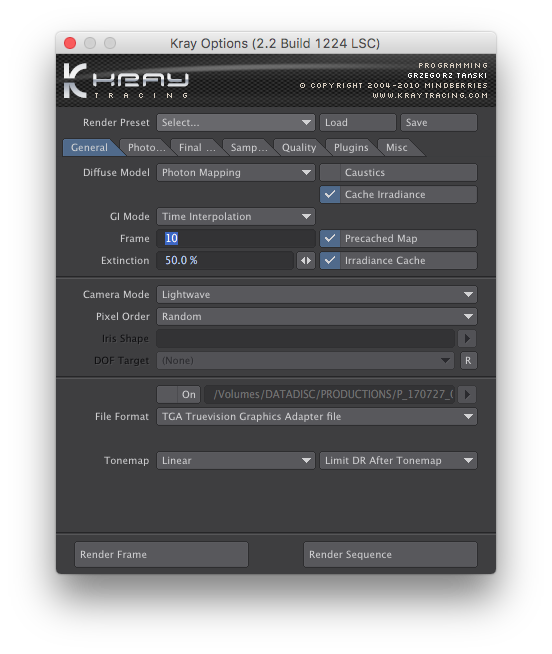This screenshot has height=654, width=552.
Task: Click the R button beside DOF Target
Action: (x=468, y=361)
